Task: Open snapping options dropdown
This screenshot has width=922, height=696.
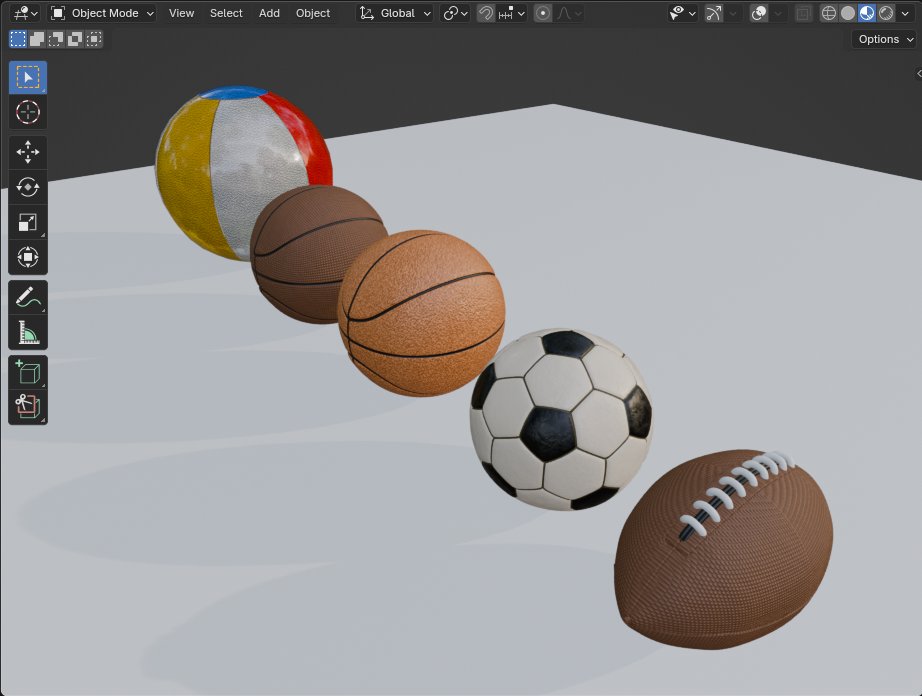Action: tap(511, 13)
